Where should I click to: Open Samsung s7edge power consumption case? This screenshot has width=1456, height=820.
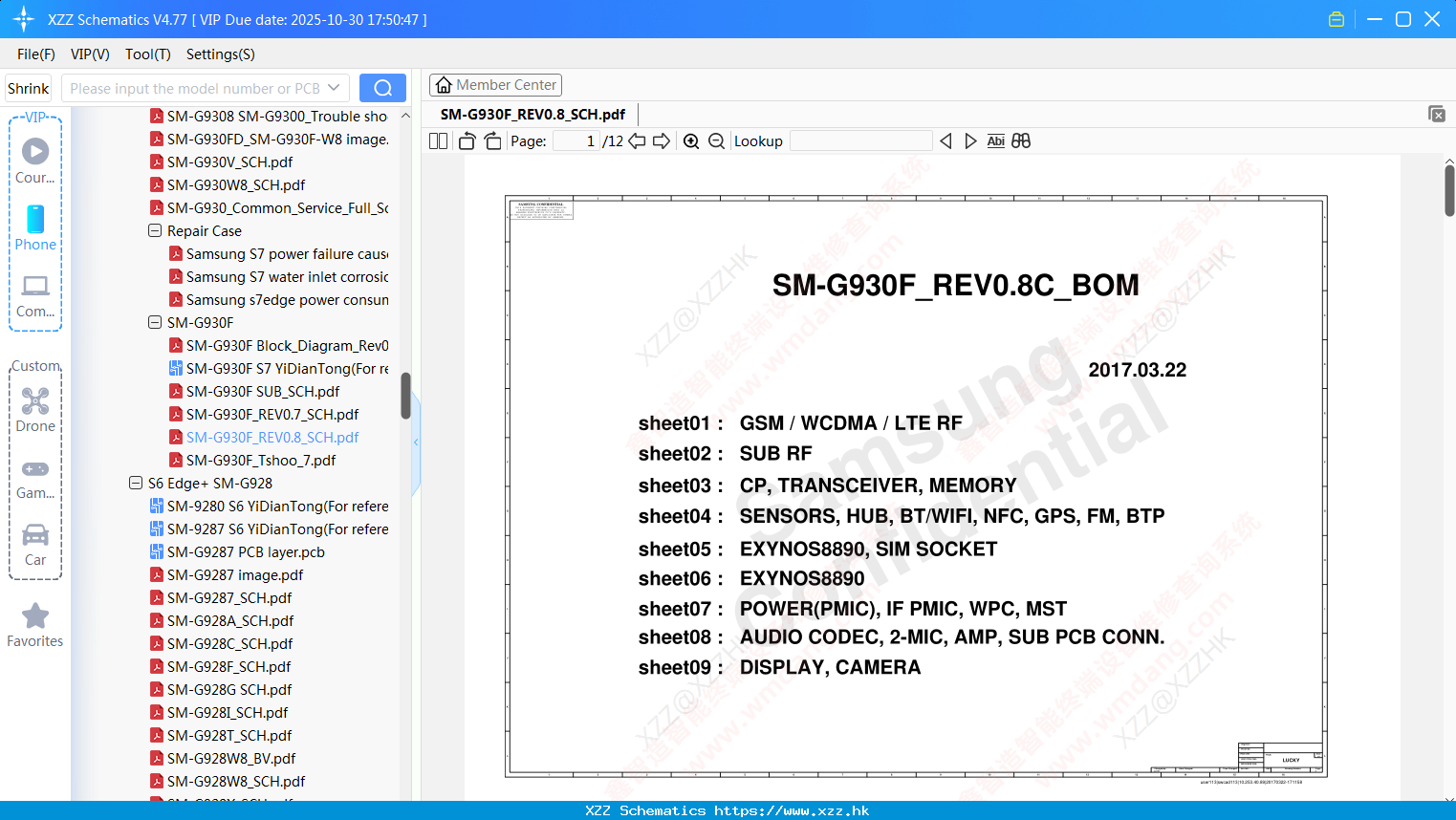(278, 300)
